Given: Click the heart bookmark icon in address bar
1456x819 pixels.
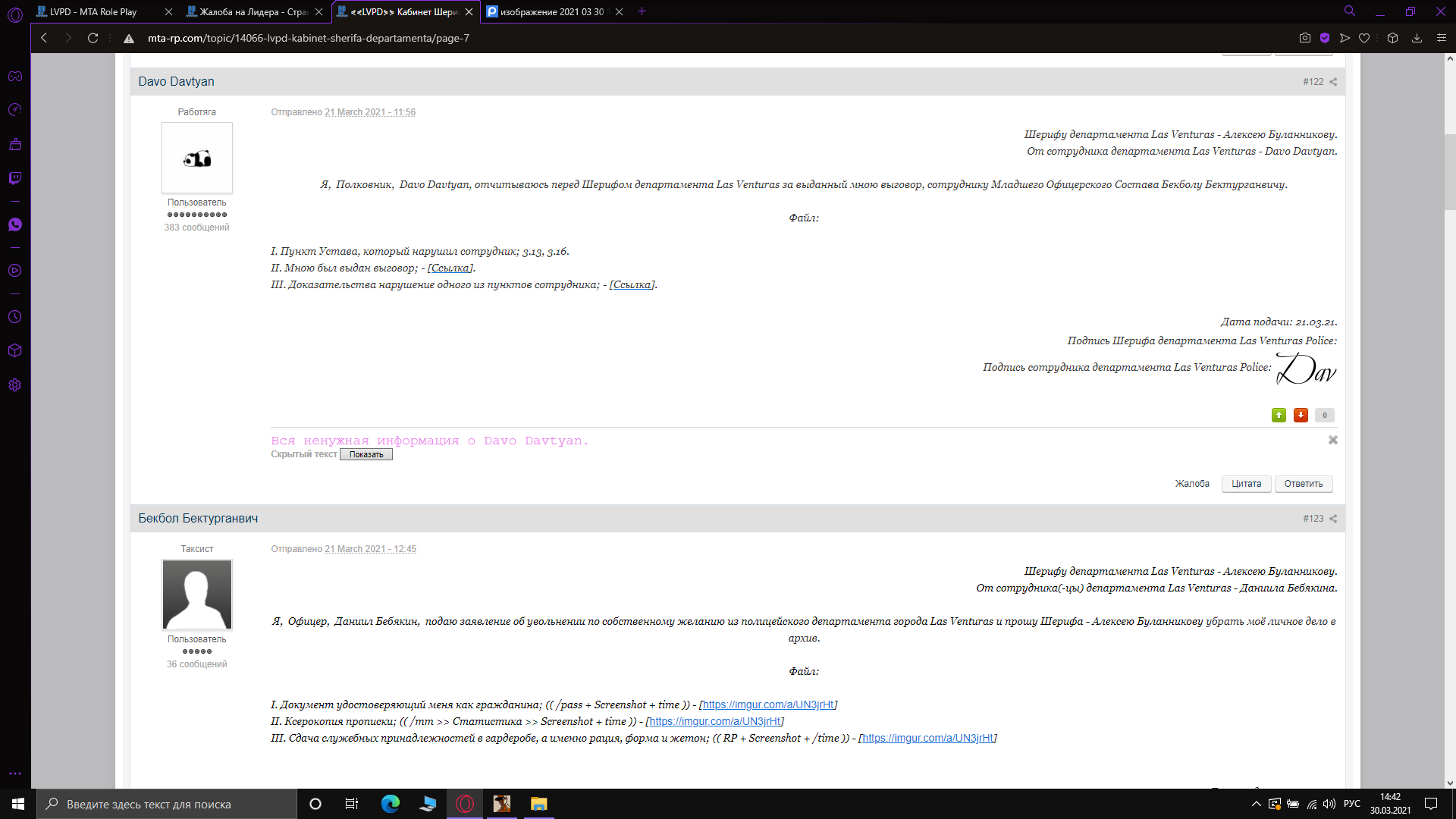Looking at the screenshot, I should click(x=1364, y=38).
